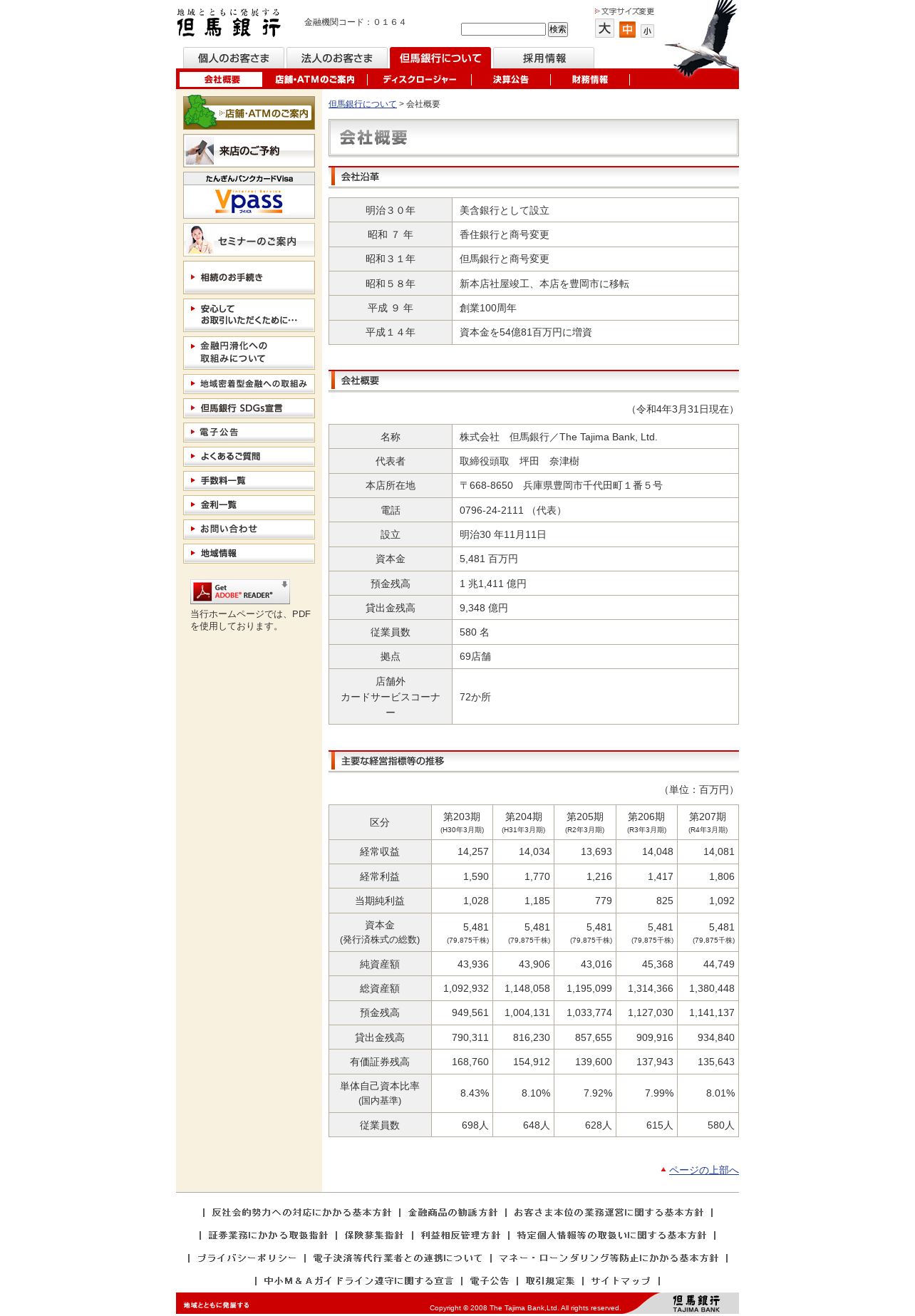Open the 来店のご予約 banner
The width and height of the screenshot is (915, 1316).
(249, 151)
